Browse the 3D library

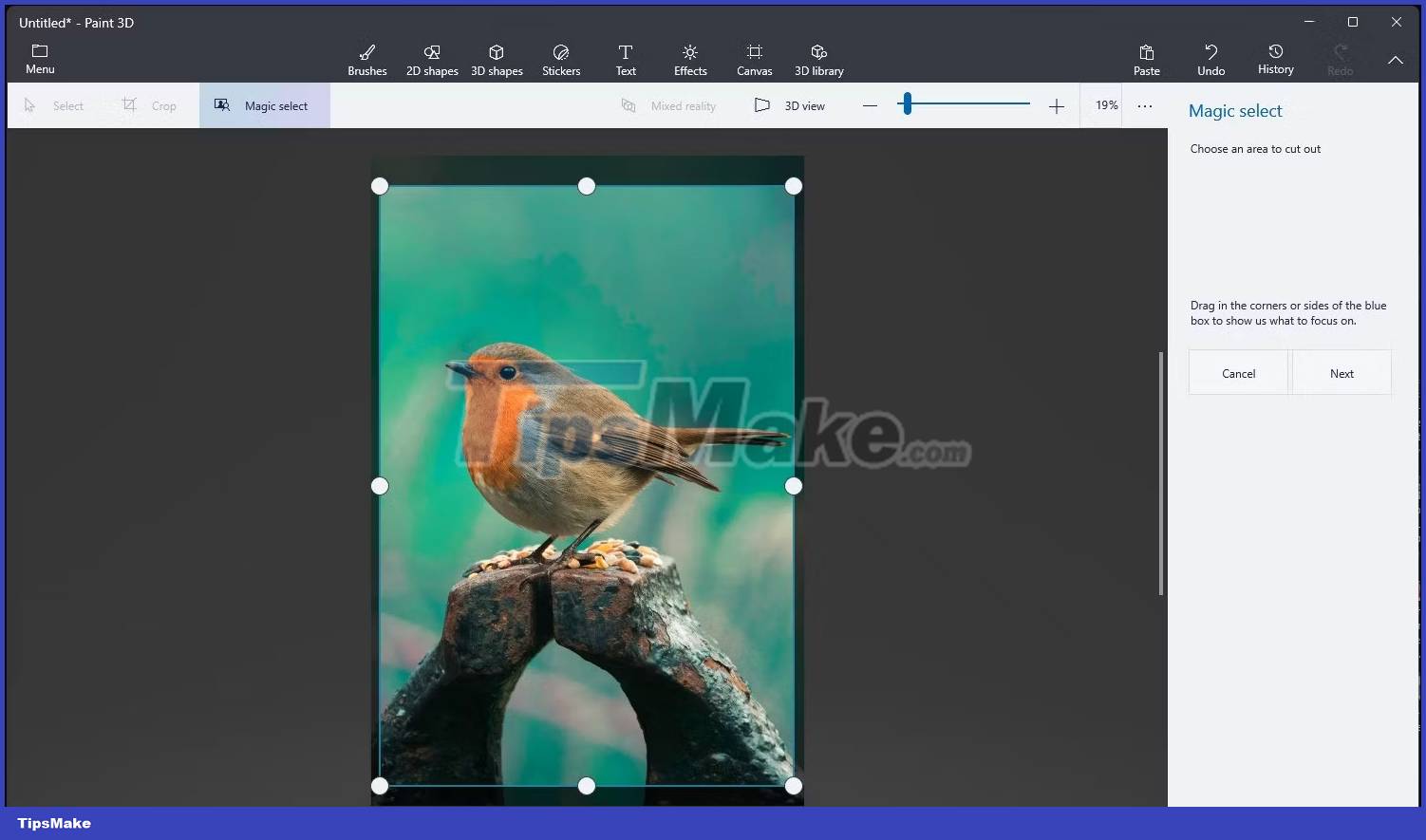pyautogui.click(x=818, y=57)
